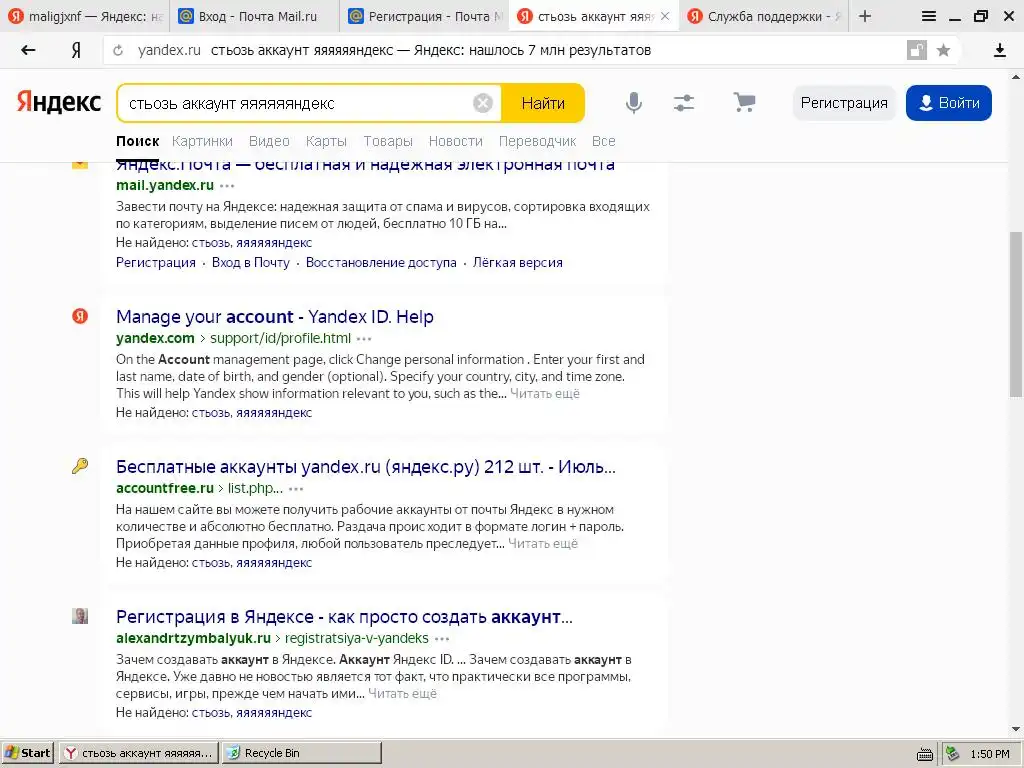Follow the 'Лёгкая версия' sitelink
Viewport: 1024px width, 768px height.
point(518,263)
